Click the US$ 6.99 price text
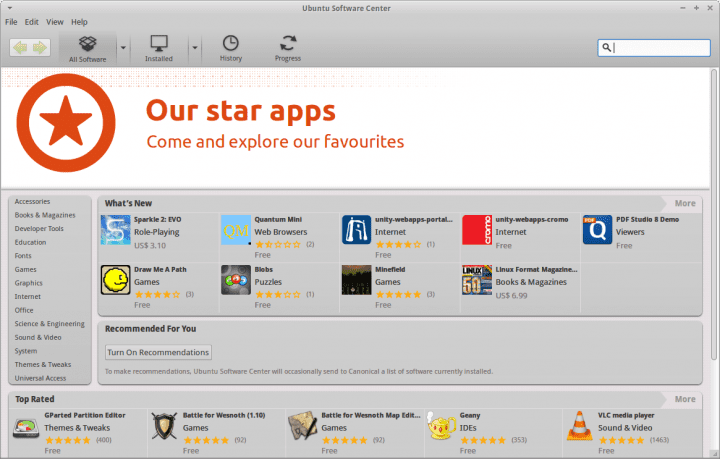 coord(512,296)
